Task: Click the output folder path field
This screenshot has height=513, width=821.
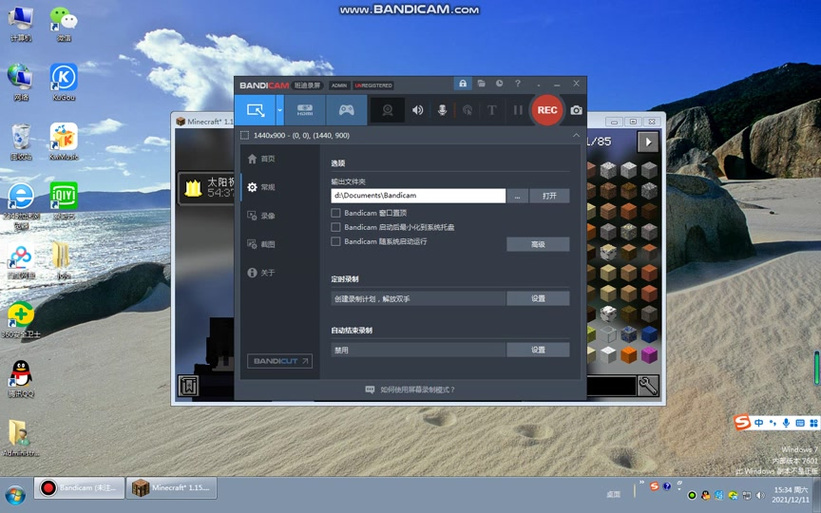Action: (418, 196)
